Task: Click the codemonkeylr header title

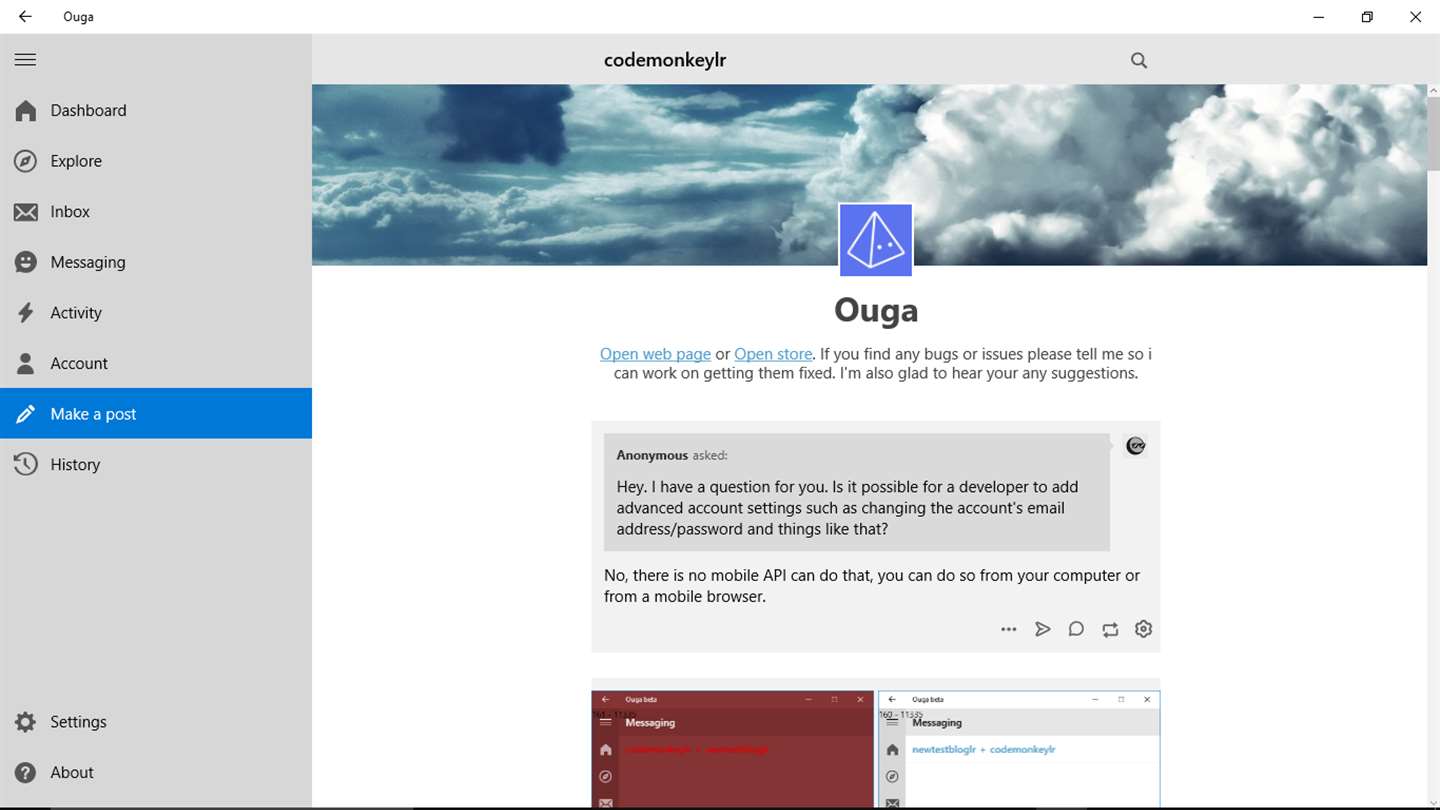Action: point(665,60)
